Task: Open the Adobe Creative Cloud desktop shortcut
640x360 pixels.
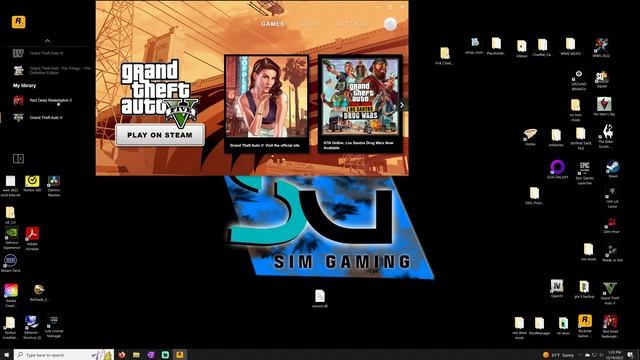Action: (11, 296)
